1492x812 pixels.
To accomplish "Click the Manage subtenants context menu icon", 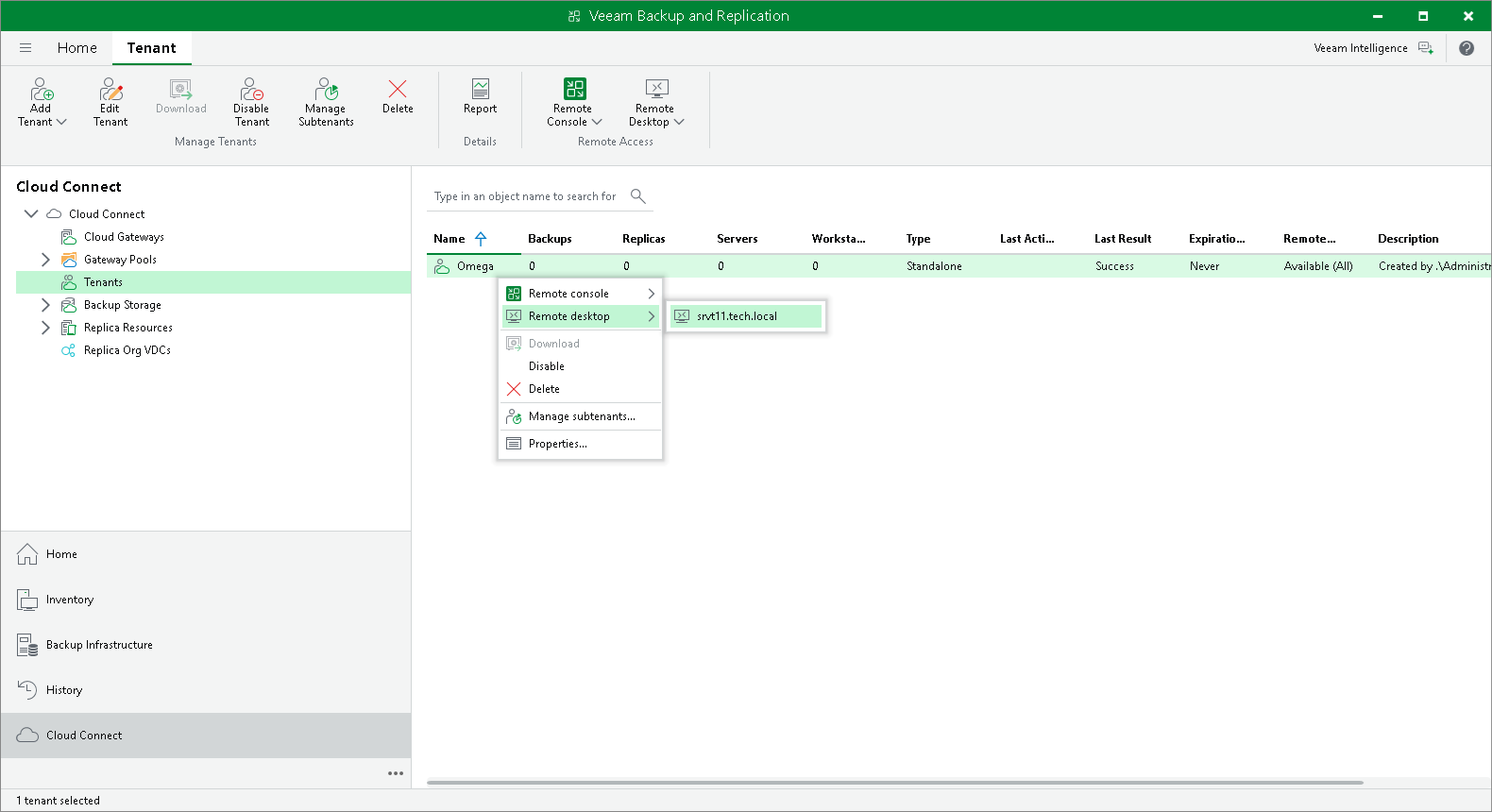I will coord(514,416).
